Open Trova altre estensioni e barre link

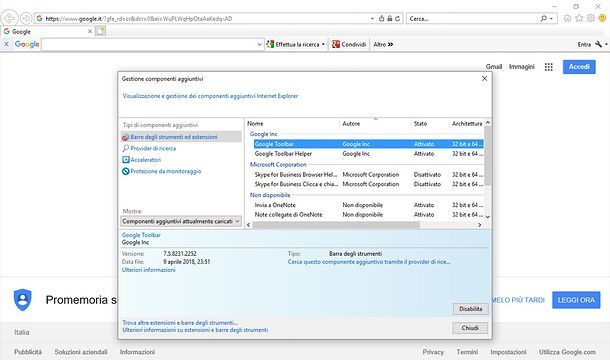(x=180, y=323)
